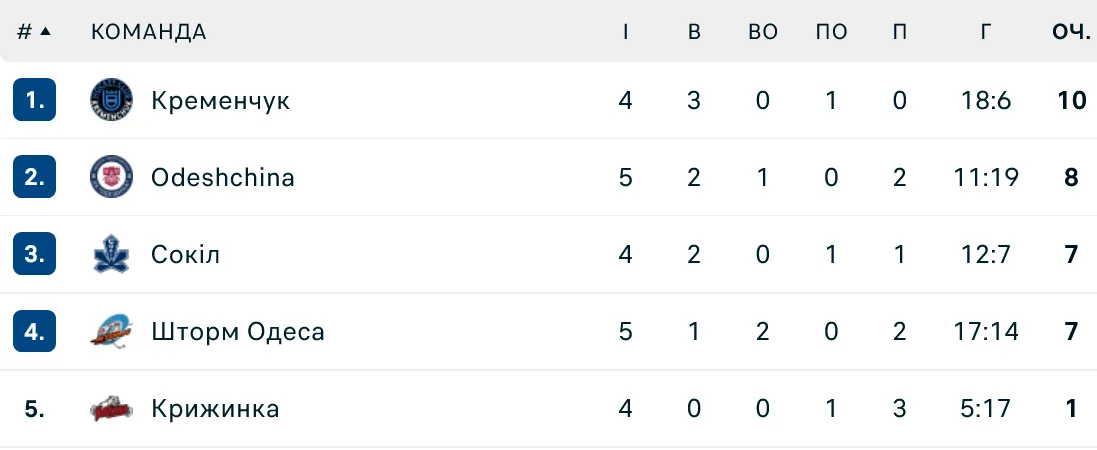Screen dimensions: 1097x450
Task: Click the rank 3 position badge
Action: pyautogui.click(x=35, y=254)
